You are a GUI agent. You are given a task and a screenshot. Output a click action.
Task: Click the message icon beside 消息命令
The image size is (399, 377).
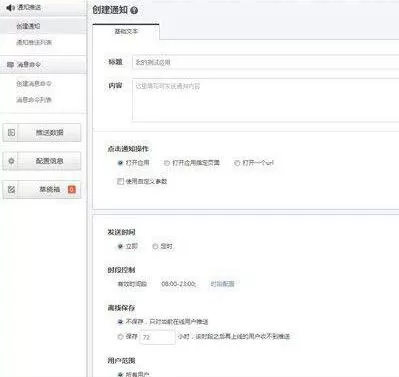pos(11,64)
